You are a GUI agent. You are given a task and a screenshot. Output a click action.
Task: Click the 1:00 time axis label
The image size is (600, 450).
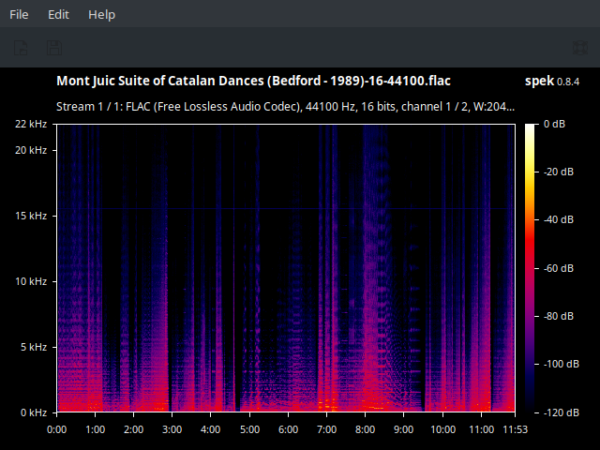pyautogui.click(x=95, y=429)
